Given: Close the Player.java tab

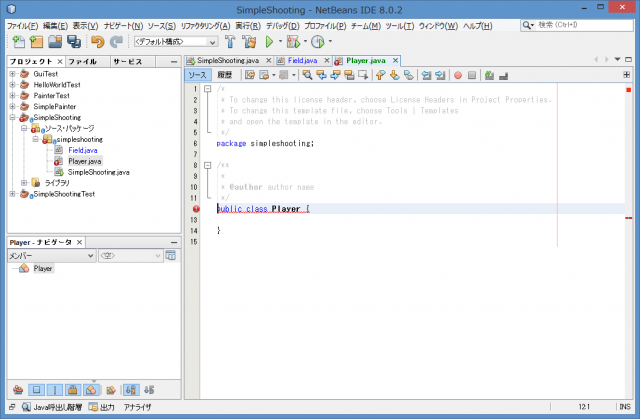Looking at the screenshot, I should [x=395, y=60].
